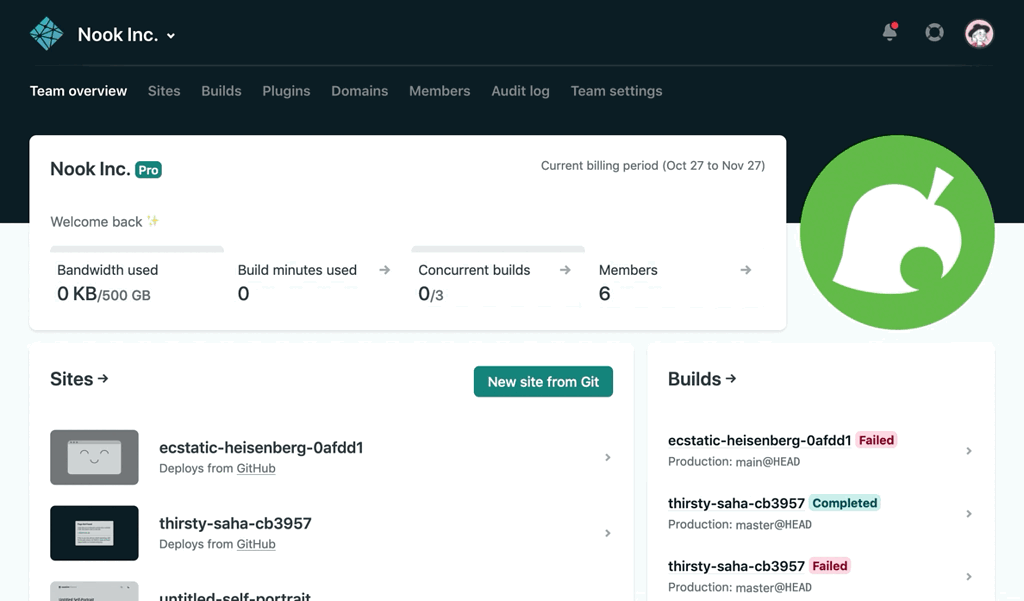Open the Audit log tab
The height and width of the screenshot is (601, 1024).
pyautogui.click(x=520, y=91)
